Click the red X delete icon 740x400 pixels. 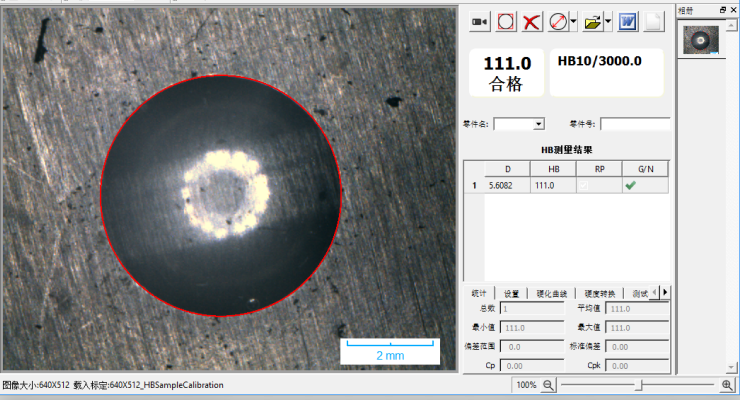point(532,21)
